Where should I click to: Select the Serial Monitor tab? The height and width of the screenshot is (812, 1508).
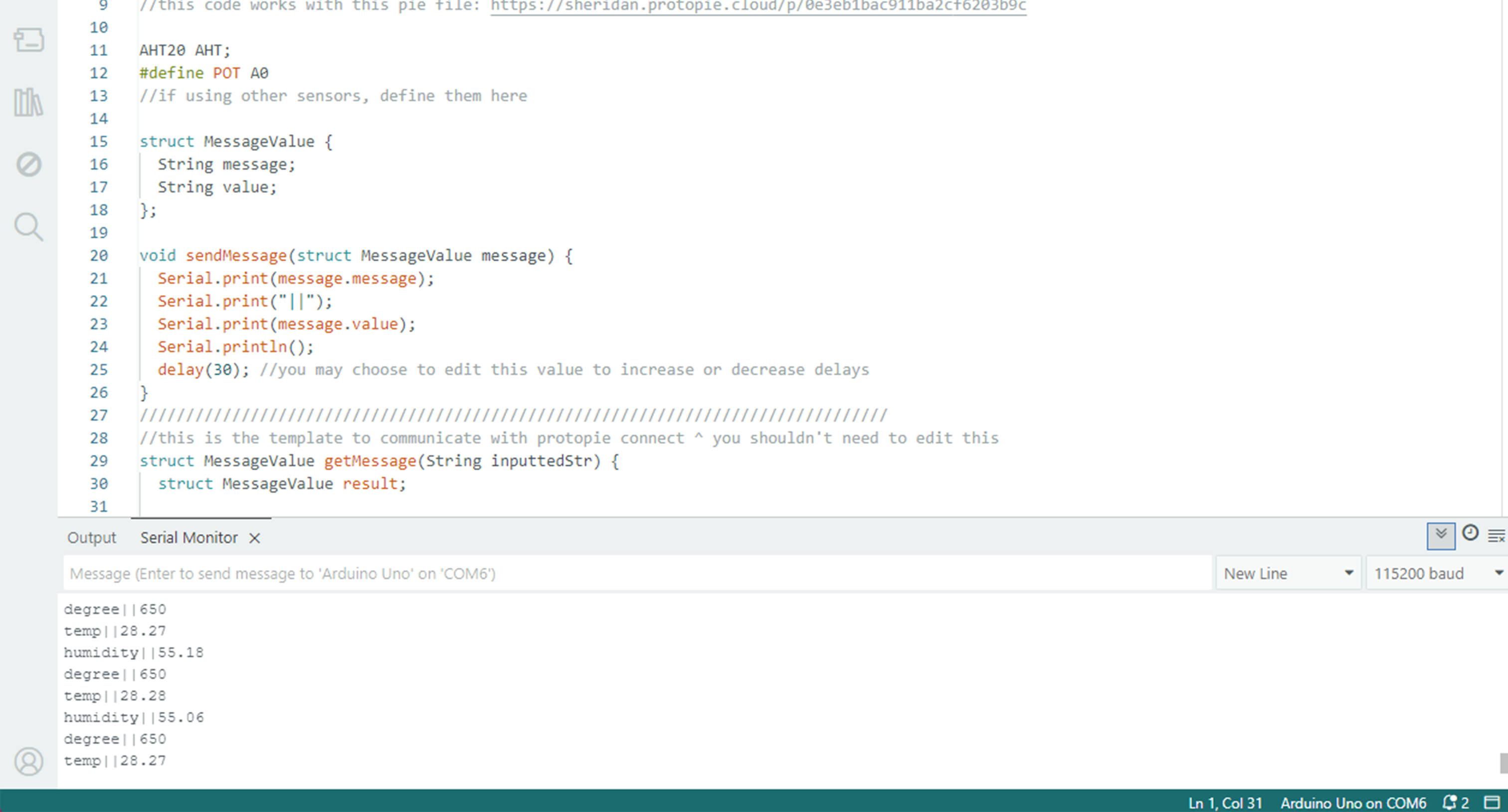[188, 538]
